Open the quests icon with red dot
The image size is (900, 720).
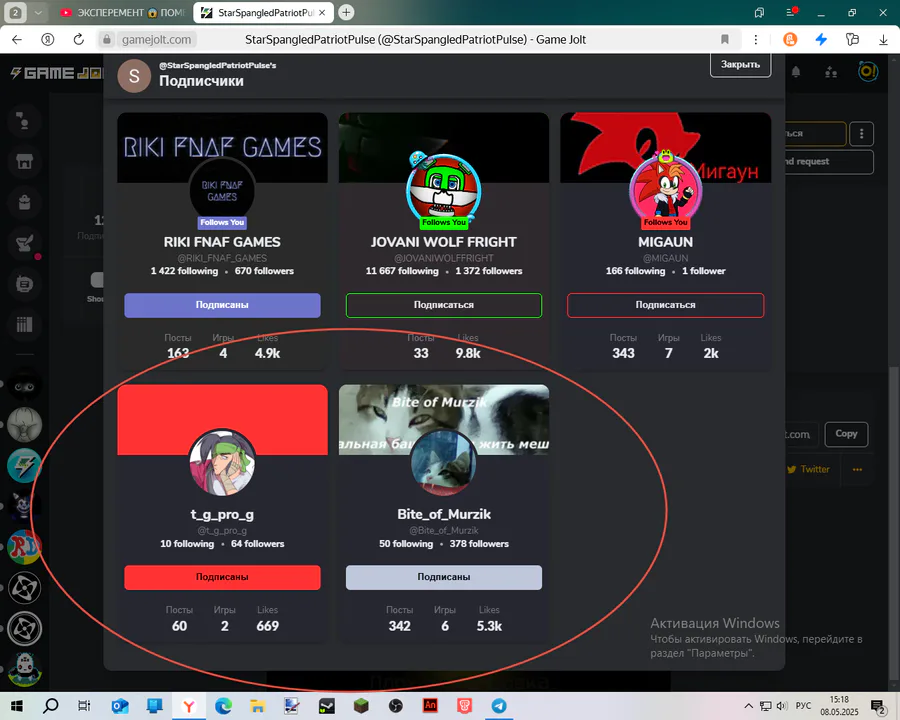coord(25,243)
